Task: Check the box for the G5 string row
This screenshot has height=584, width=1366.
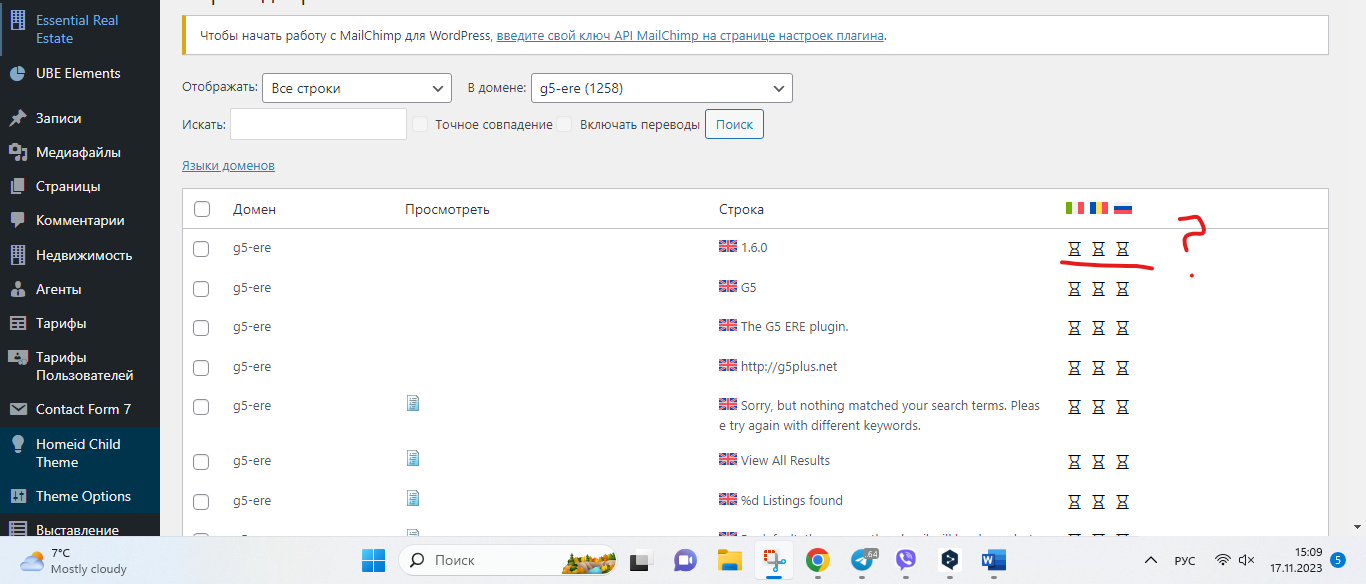Action: pyautogui.click(x=201, y=289)
